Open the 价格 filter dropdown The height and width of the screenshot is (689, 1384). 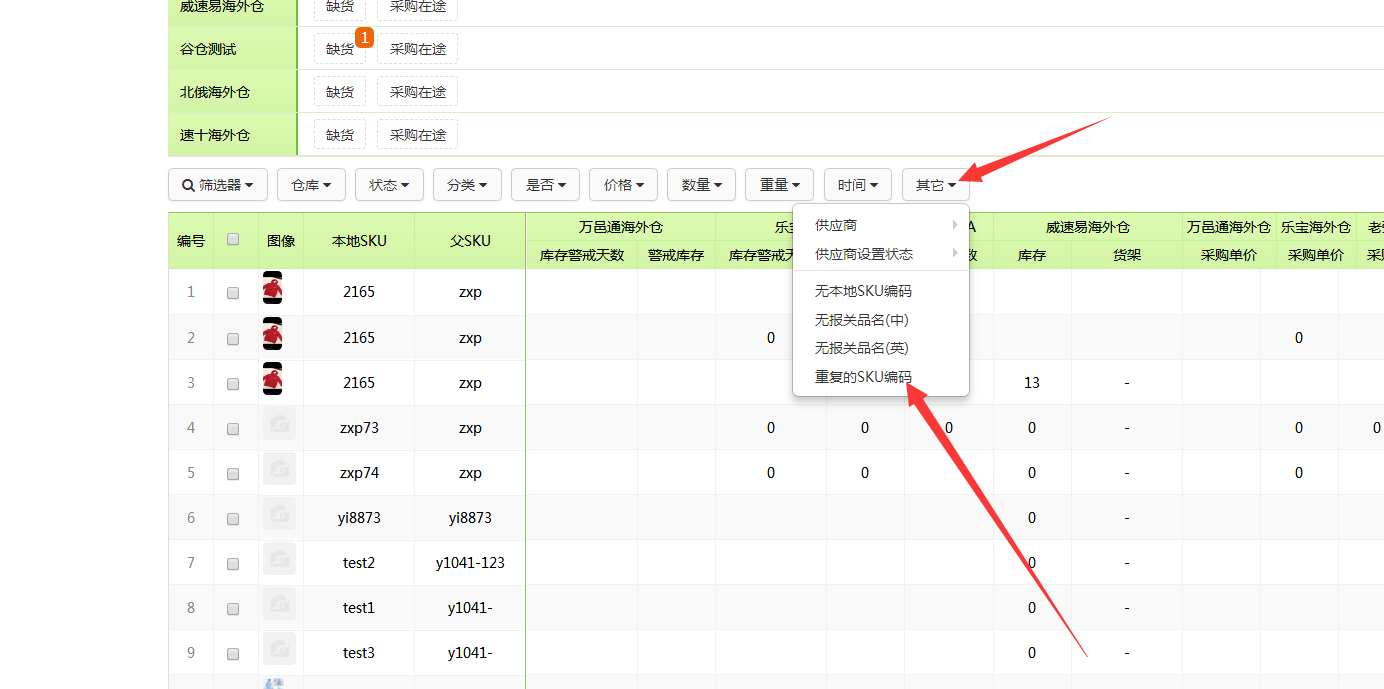(x=623, y=185)
